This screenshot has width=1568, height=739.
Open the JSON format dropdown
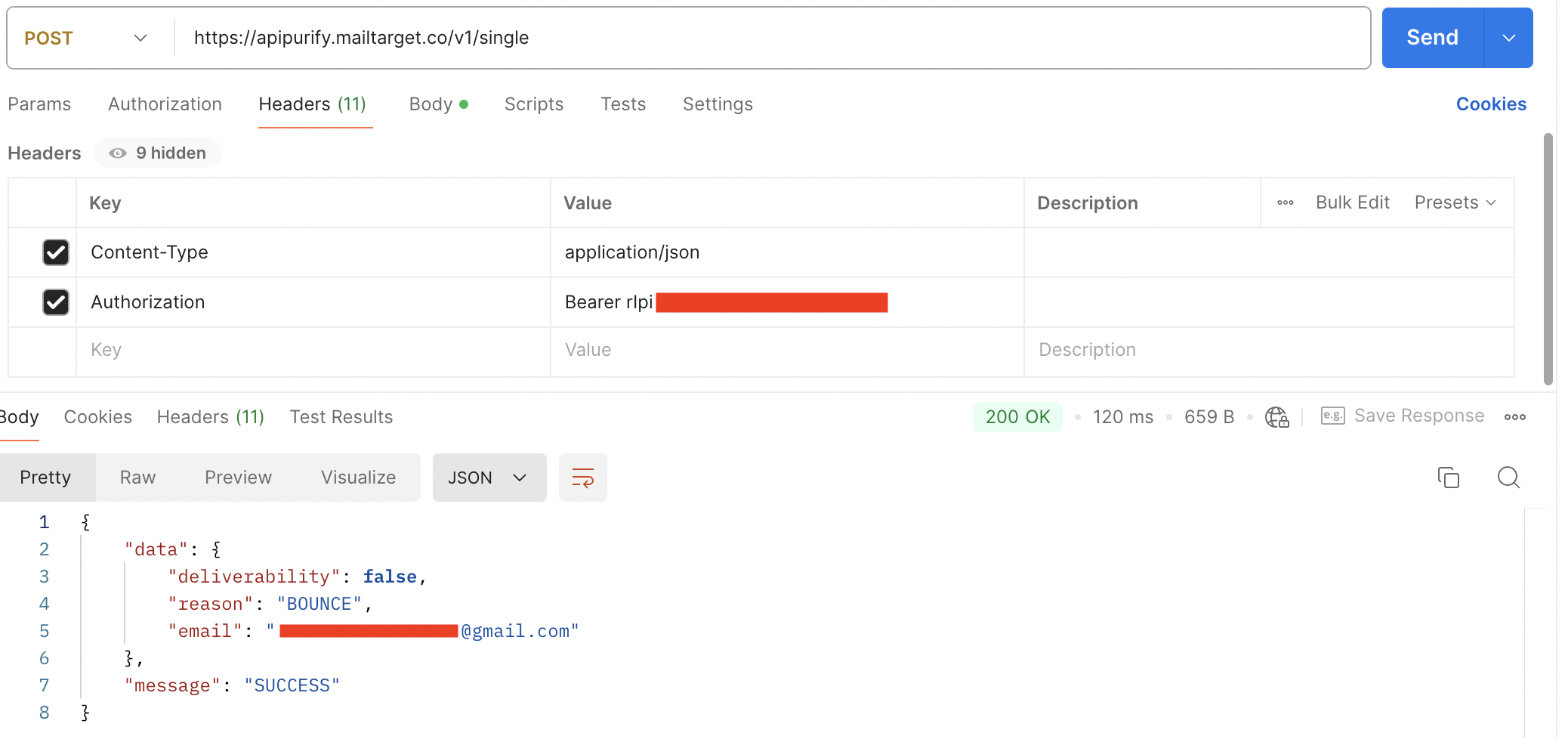[x=489, y=478]
